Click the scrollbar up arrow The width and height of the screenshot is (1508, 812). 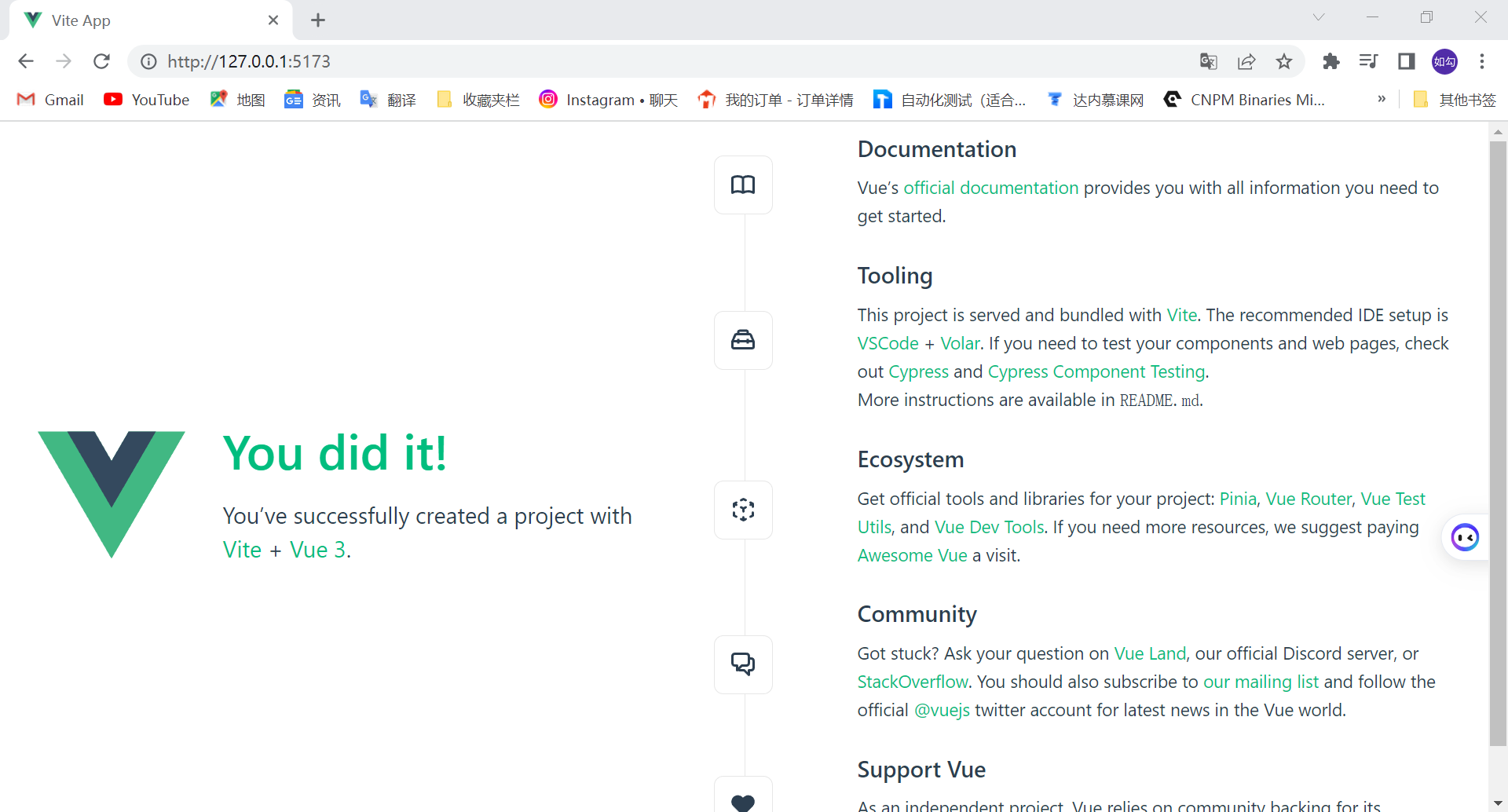[x=1498, y=131]
